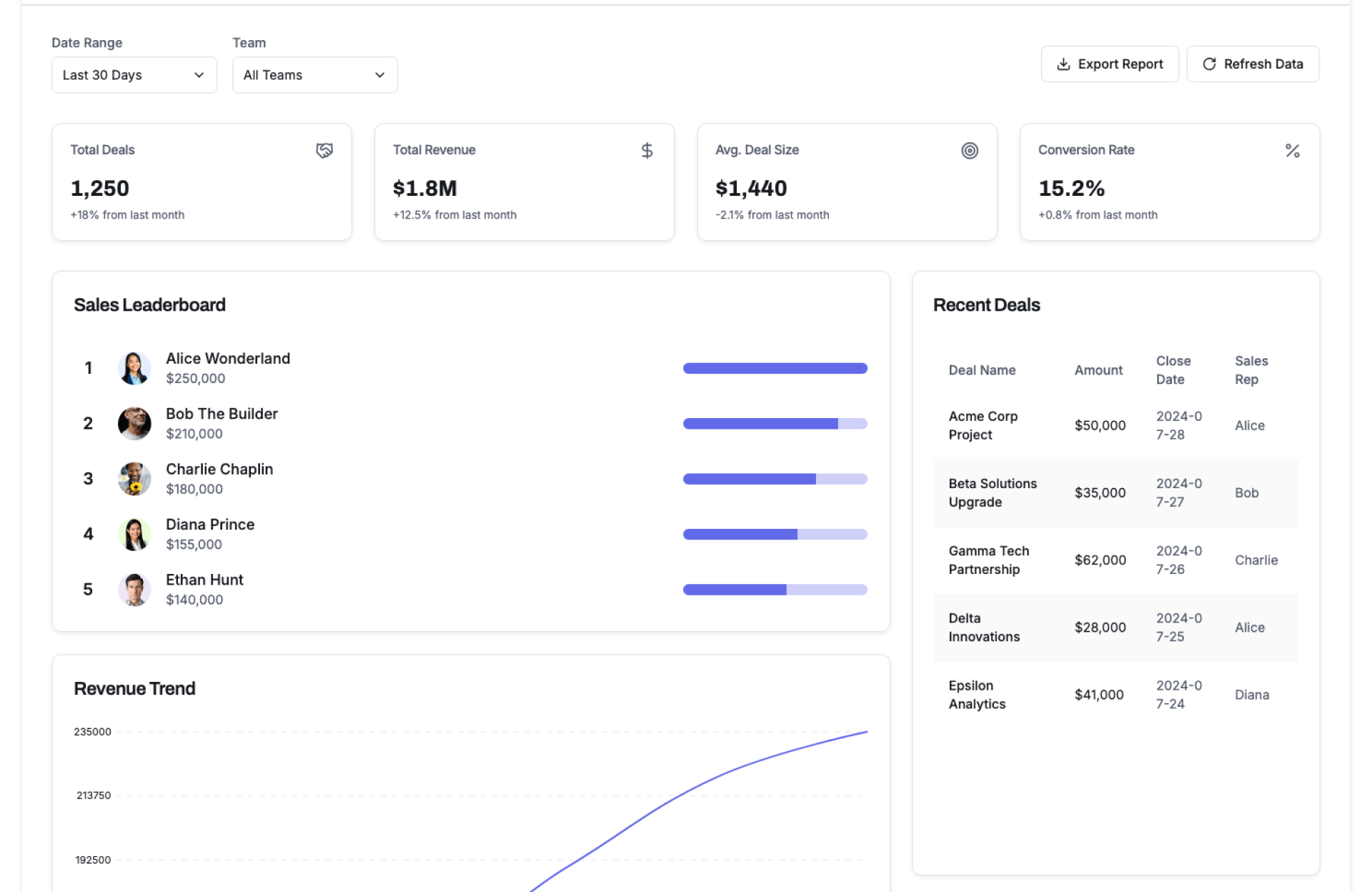Click the circular arrow refresh icon
The image size is (1372, 892).
click(1209, 64)
